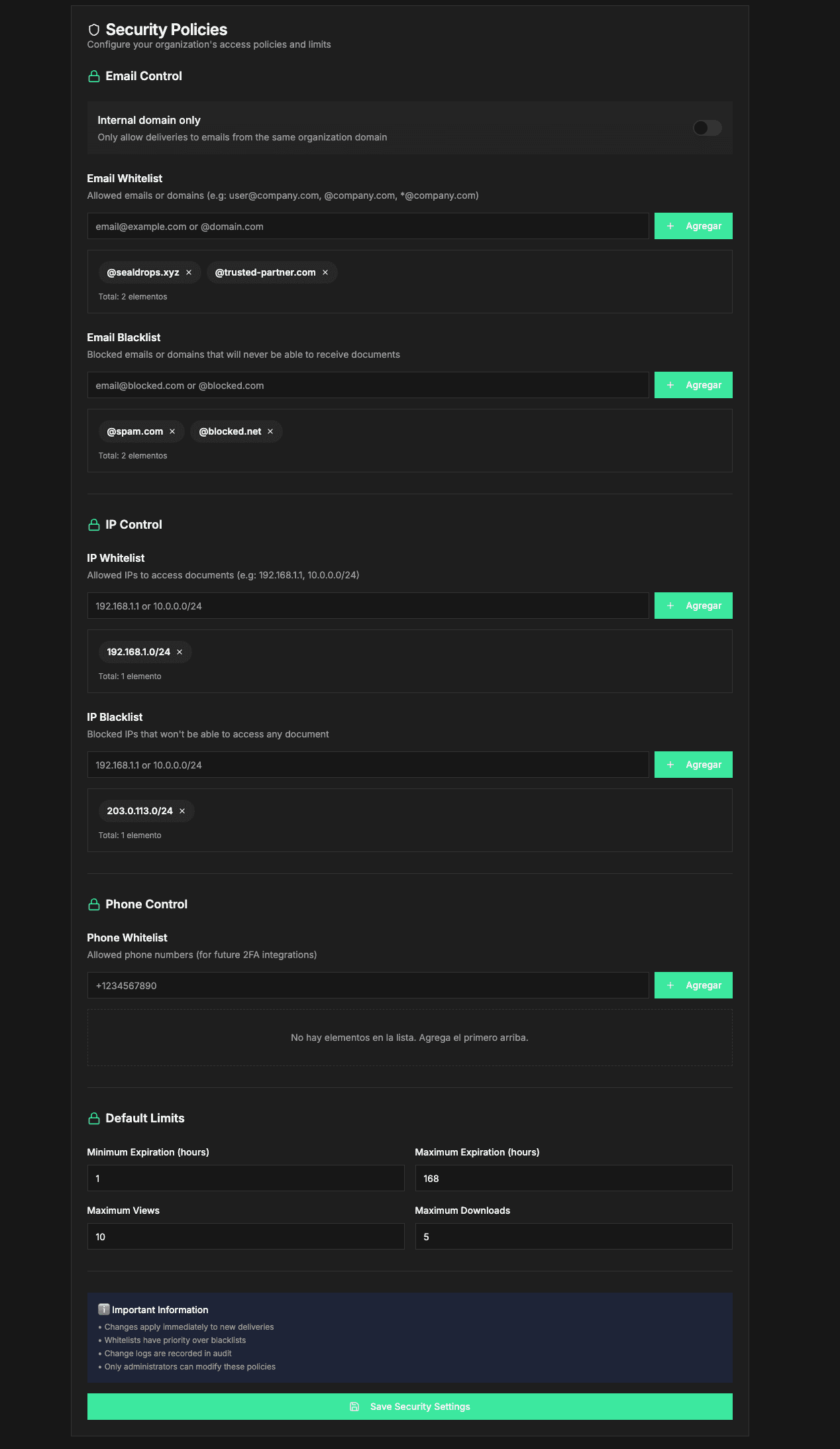Remove 192.168.1.0/24 from IP whitelist
840x1449 pixels.
[x=180, y=652]
